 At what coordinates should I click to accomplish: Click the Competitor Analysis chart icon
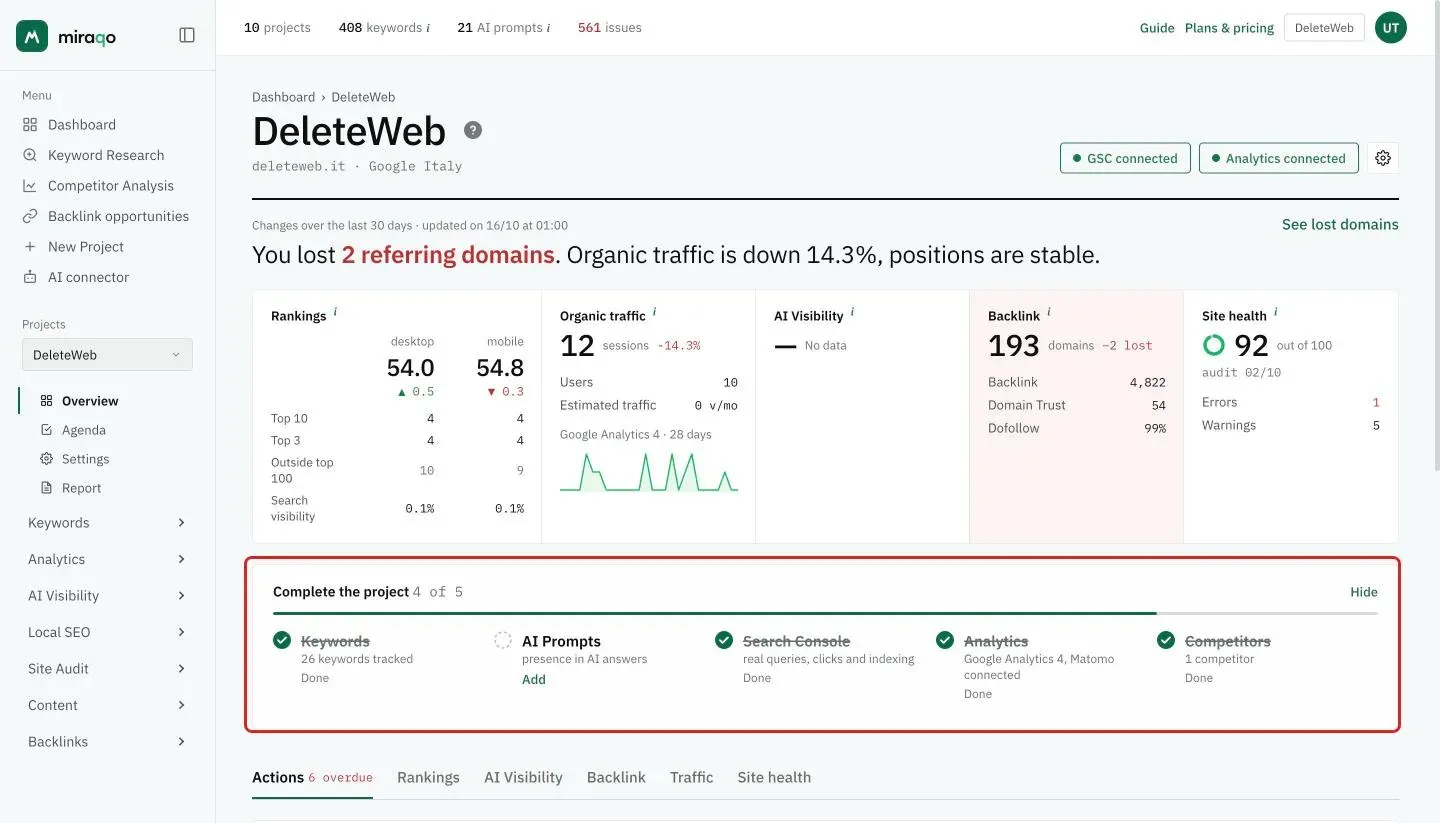[30, 186]
